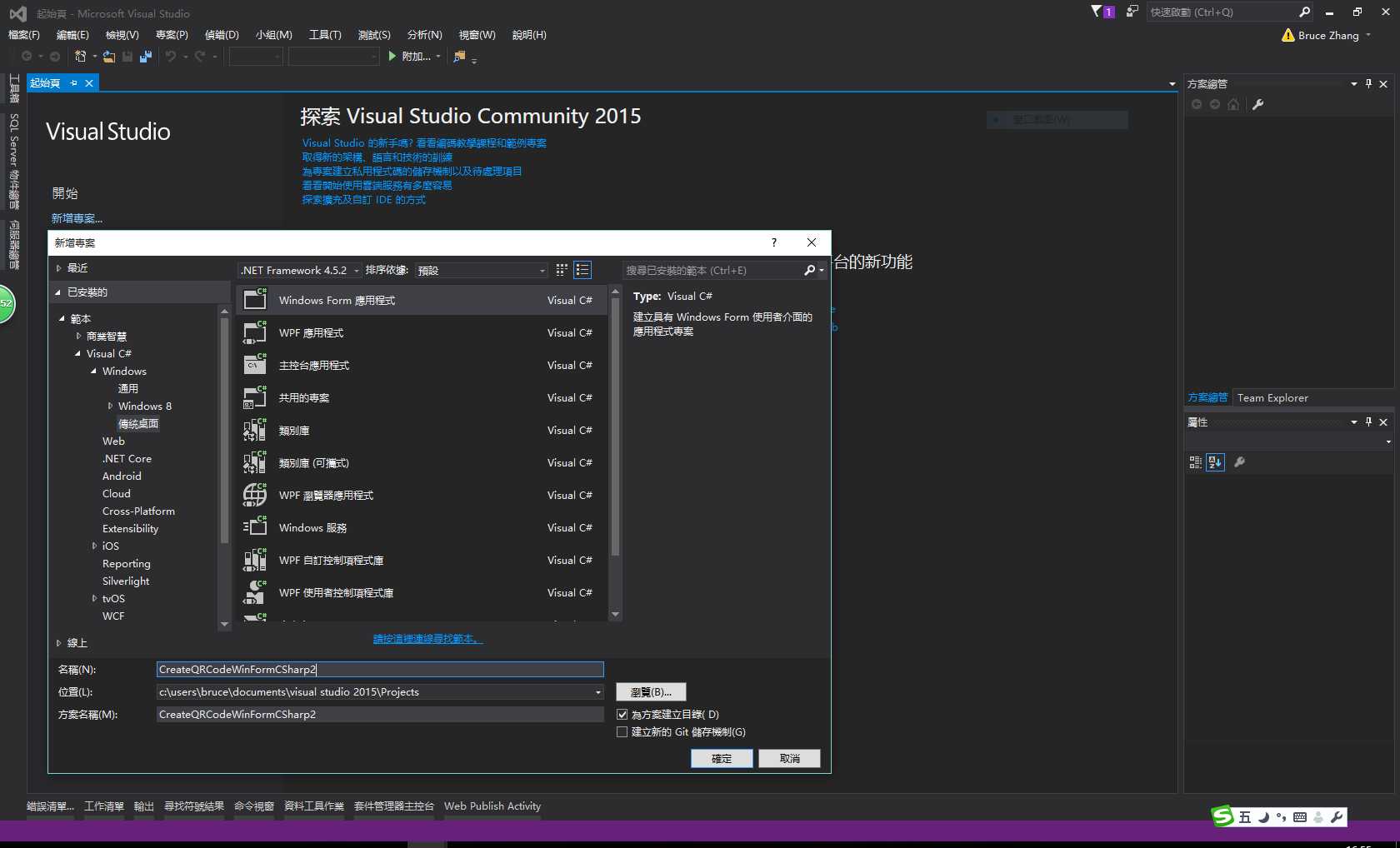Click the quick launch search magnifier icon
The height and width of the screenshot is (848, 1400).
tap(1304, 12)
